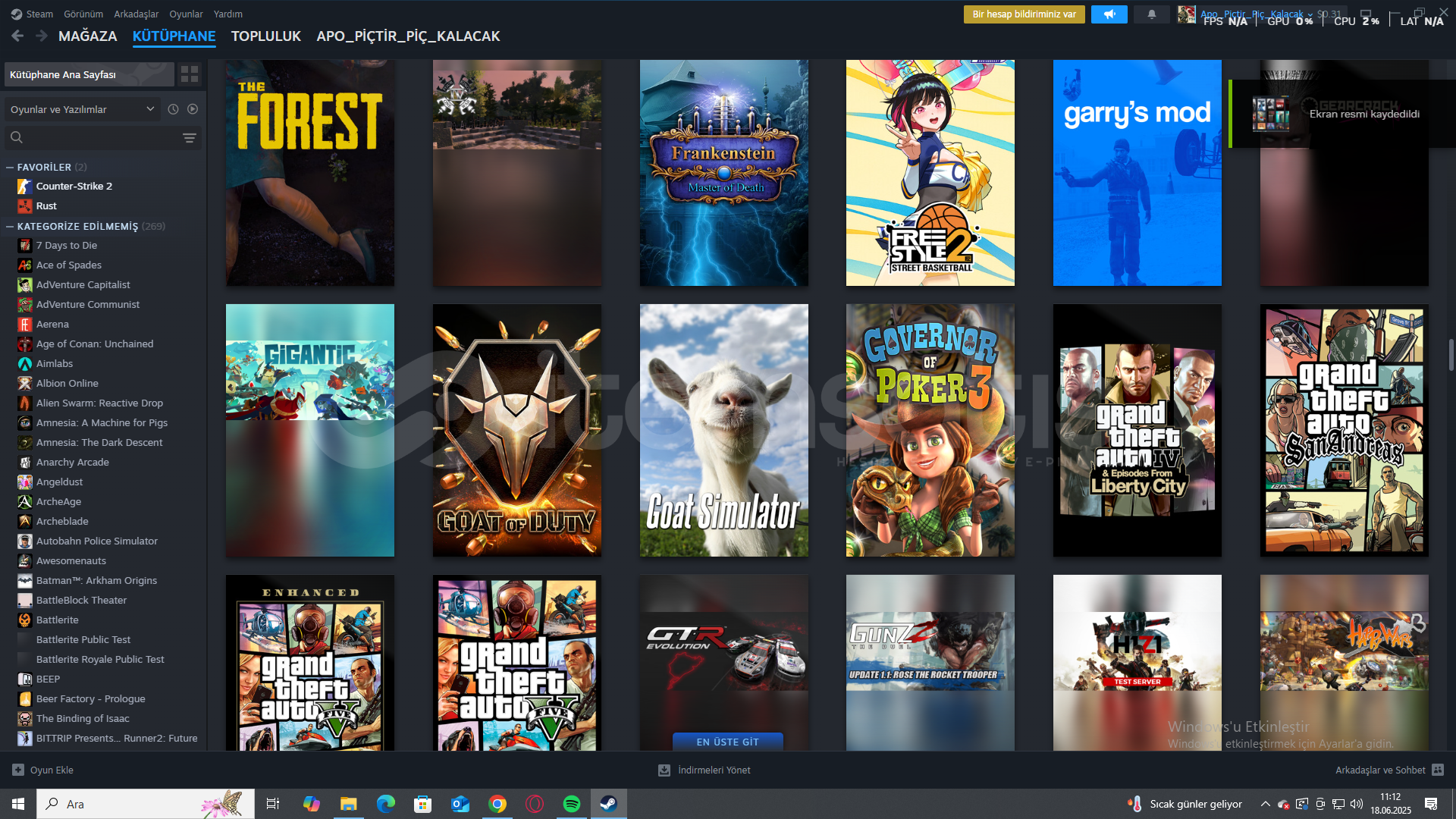
Task: Open the friends chat icon
Action: coord(1438,770)
